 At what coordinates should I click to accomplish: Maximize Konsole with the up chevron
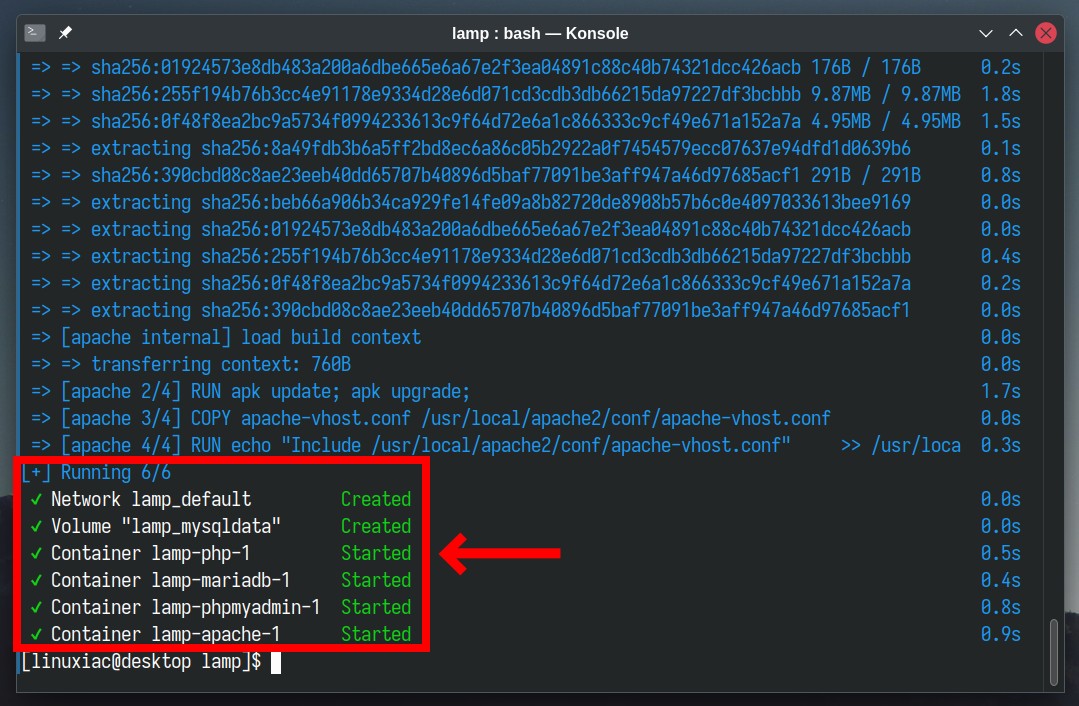[1016, 33]
